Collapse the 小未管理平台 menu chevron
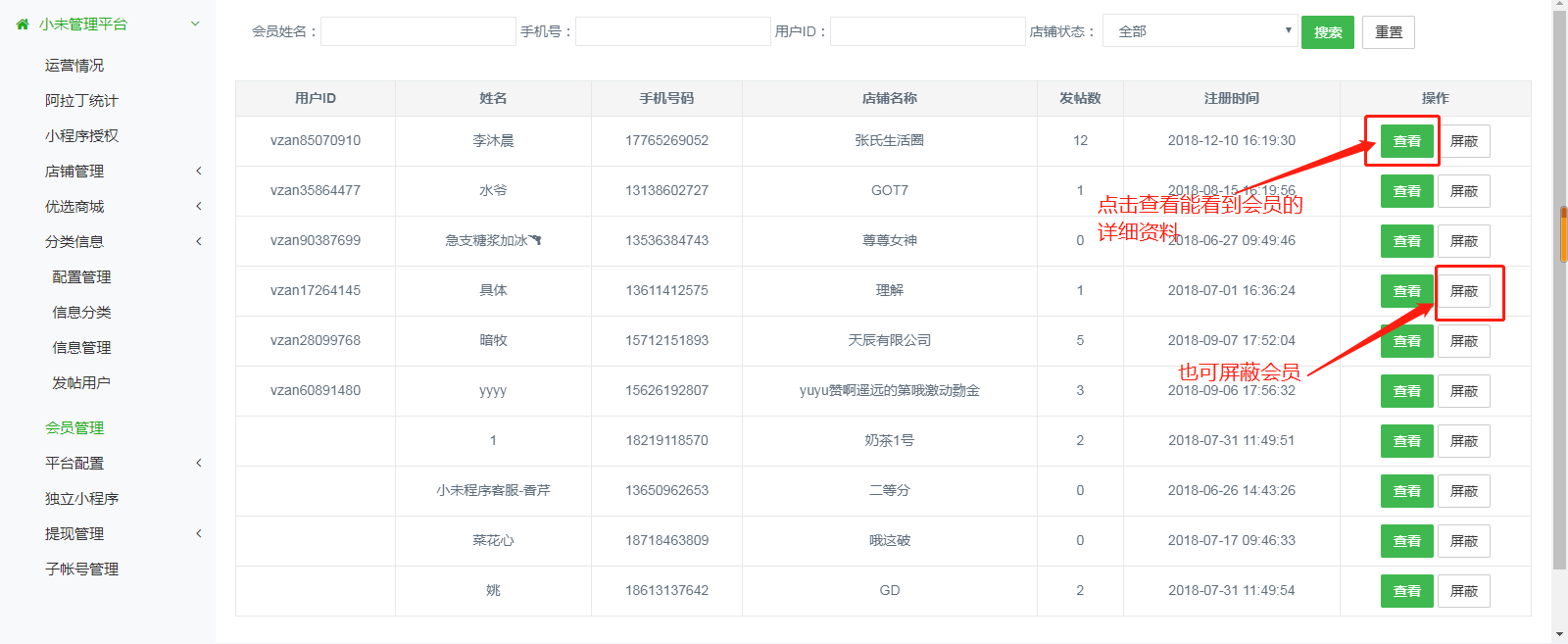Screen dimensions: 1568x644 (x=195, y=24)
